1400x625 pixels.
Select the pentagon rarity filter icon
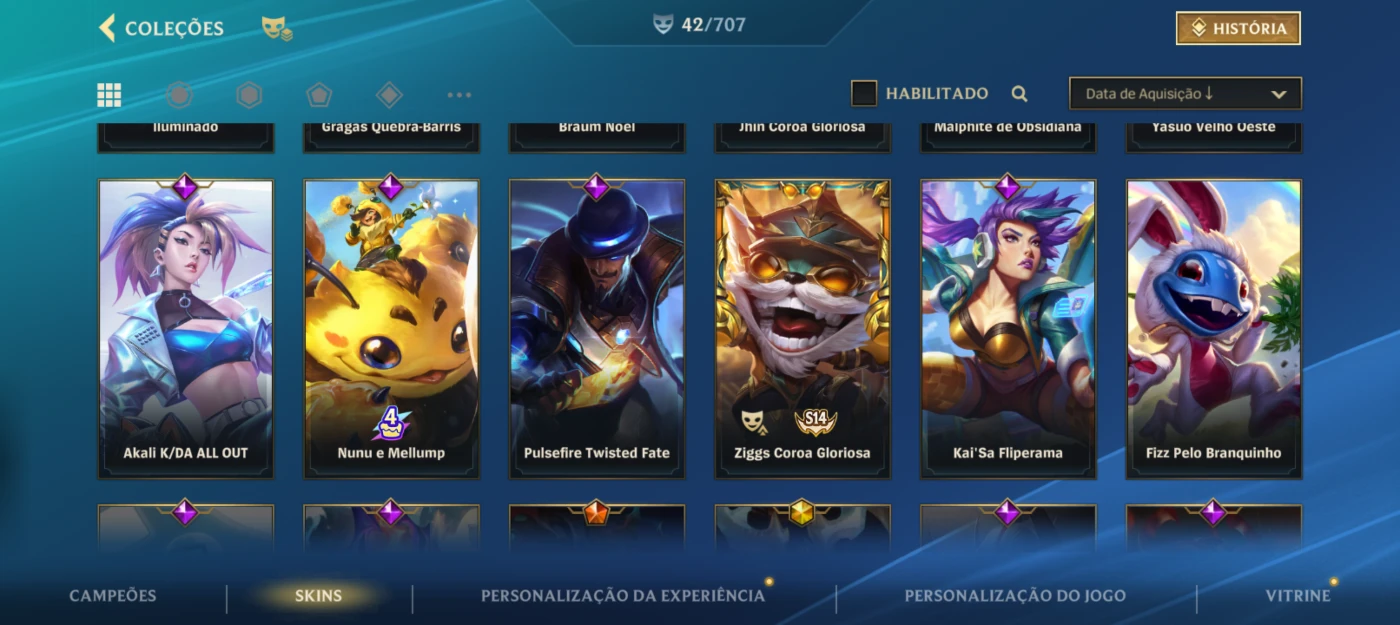click(319, 95)
